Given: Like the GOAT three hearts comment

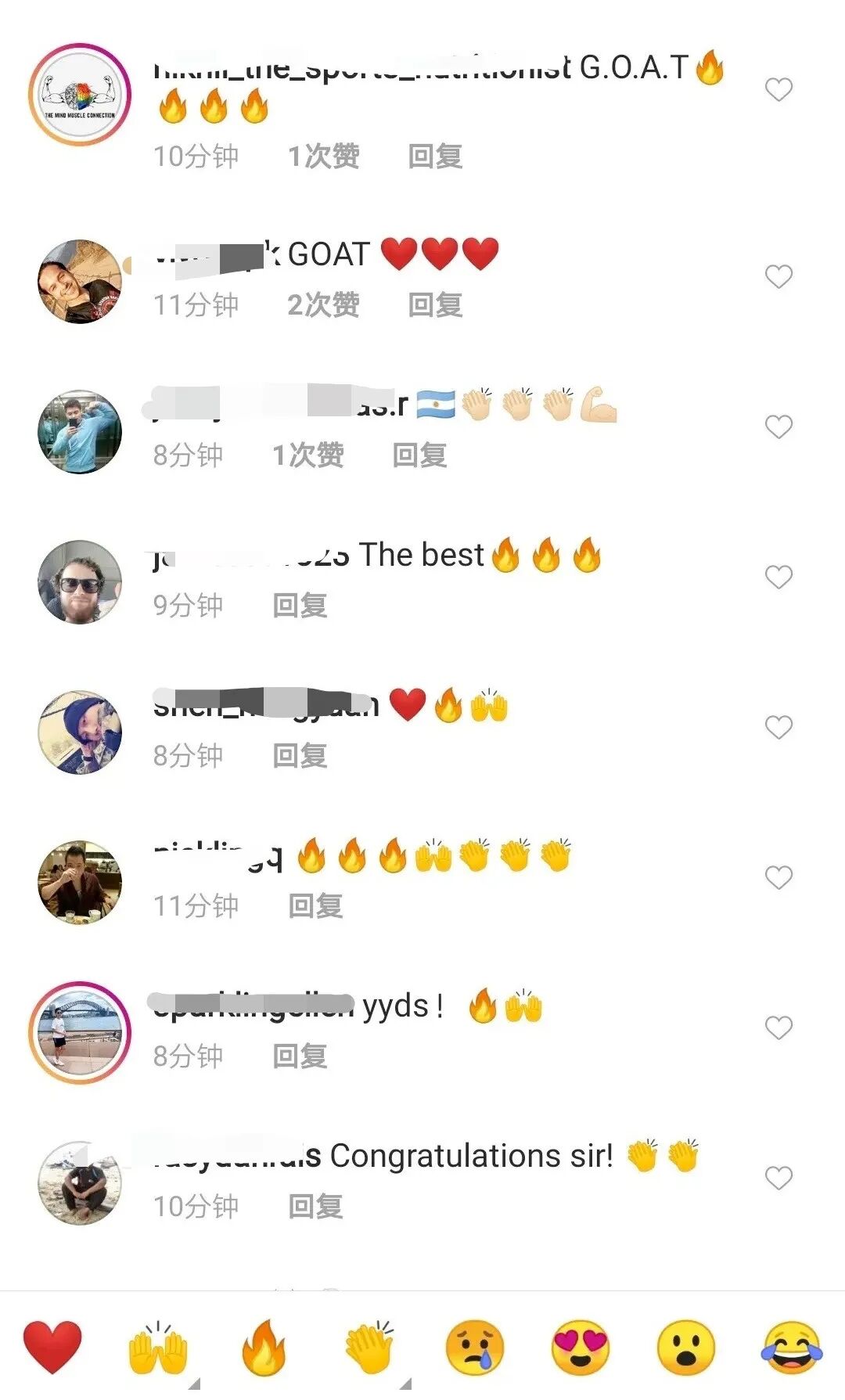Looking at the screenshot, I should coord(778,276).
